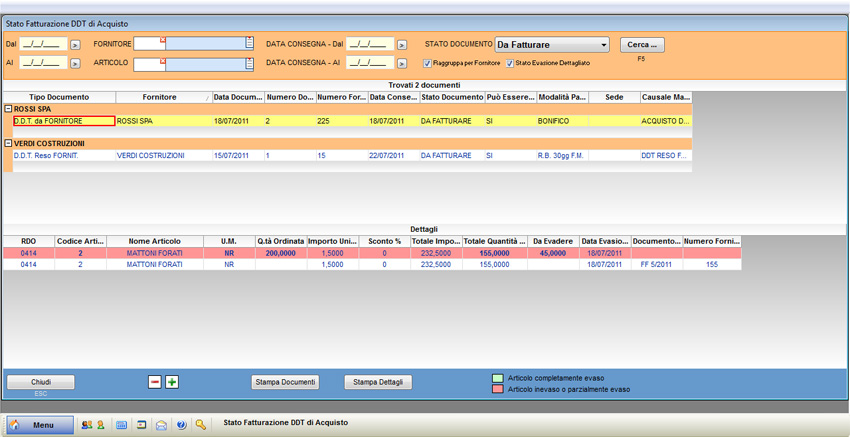Open the Menu button in bottom bar
Image resolution: width=850 pixels, height=437 pixels.
[x=40, y=425]
